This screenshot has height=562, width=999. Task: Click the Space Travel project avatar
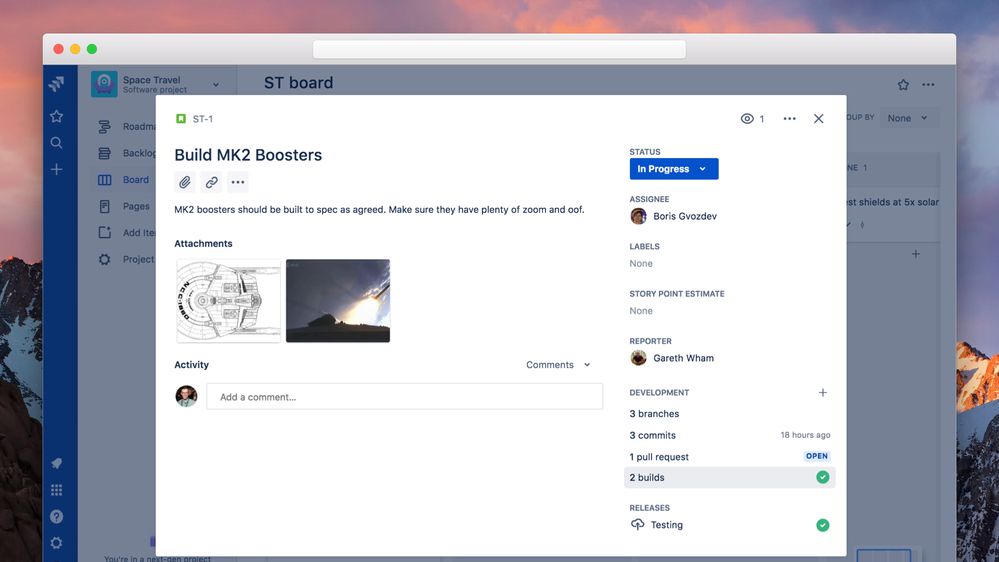click(104, 84)
